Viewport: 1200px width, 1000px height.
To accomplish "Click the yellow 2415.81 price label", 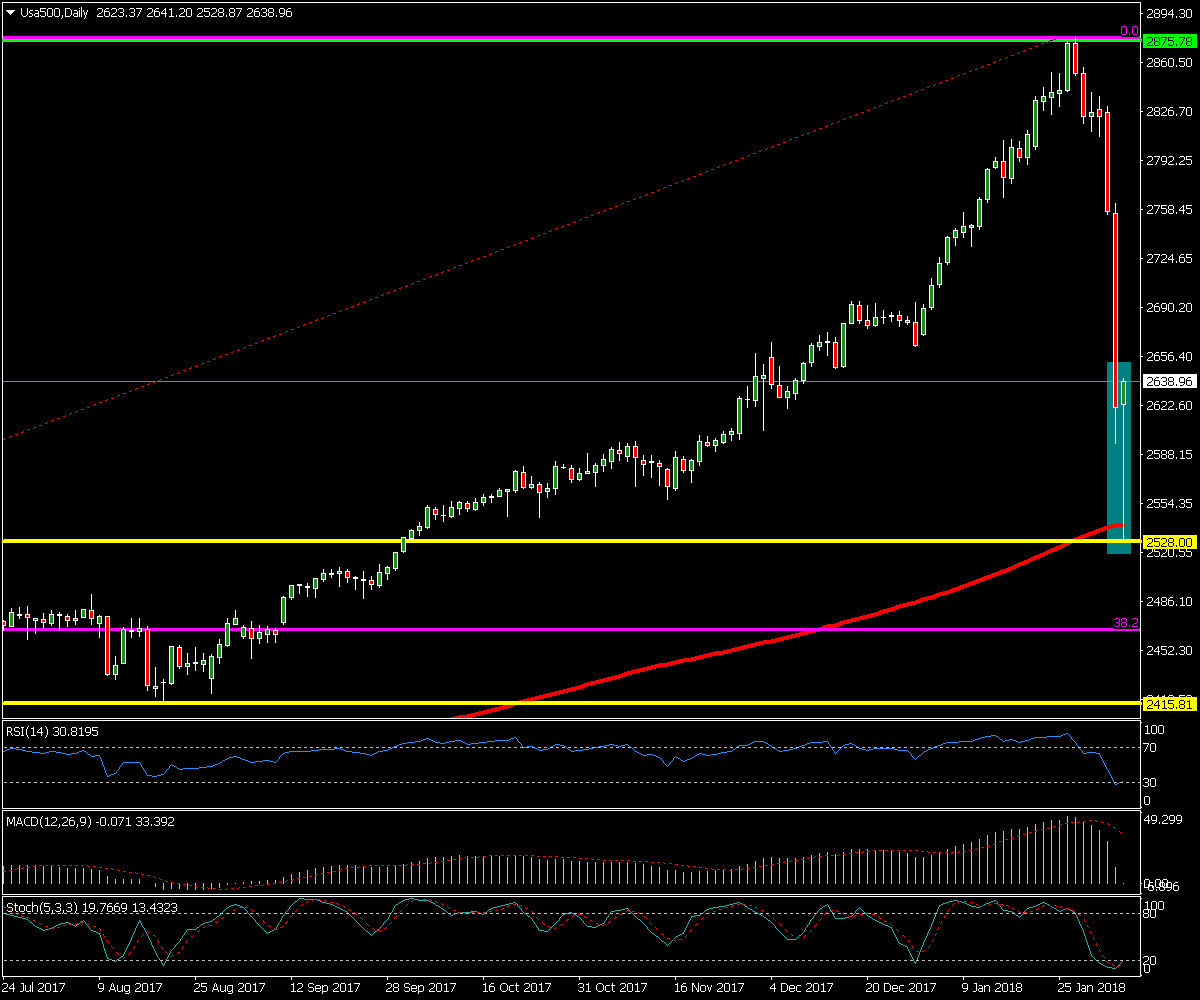I will click(1169, 704).
